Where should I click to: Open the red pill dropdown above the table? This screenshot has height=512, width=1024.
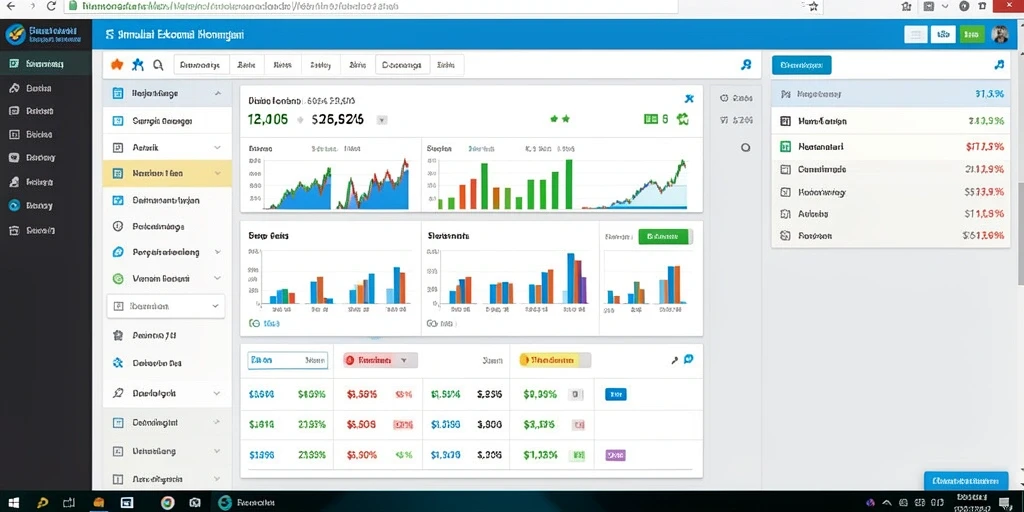[380, 360]
